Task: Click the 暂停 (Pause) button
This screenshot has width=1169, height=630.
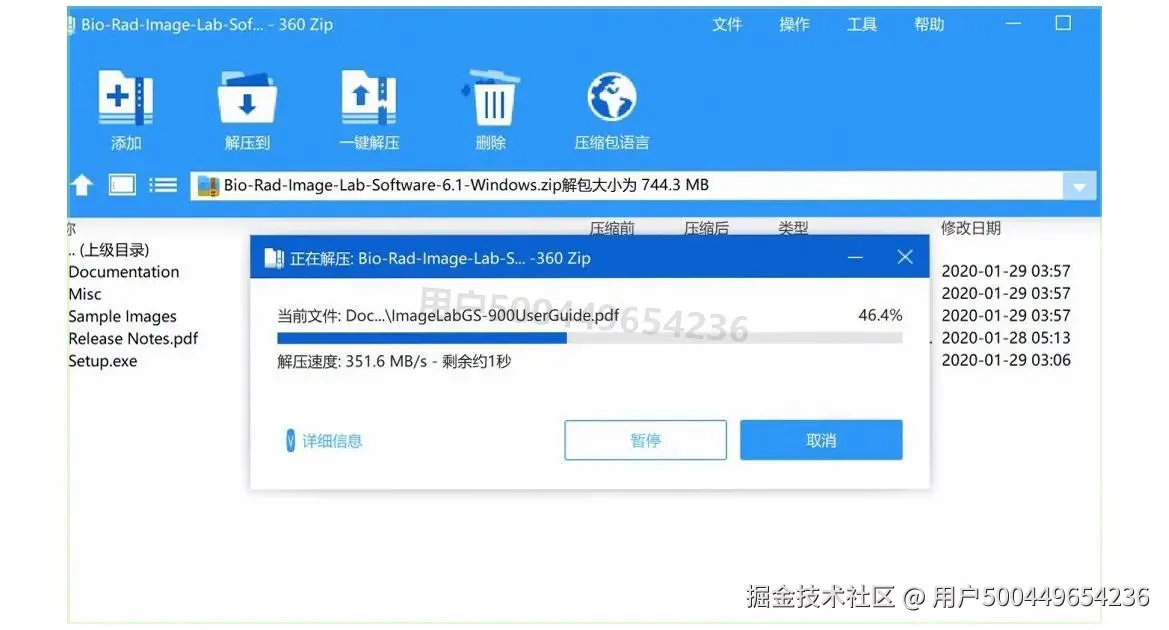Action: pos(645,440)
